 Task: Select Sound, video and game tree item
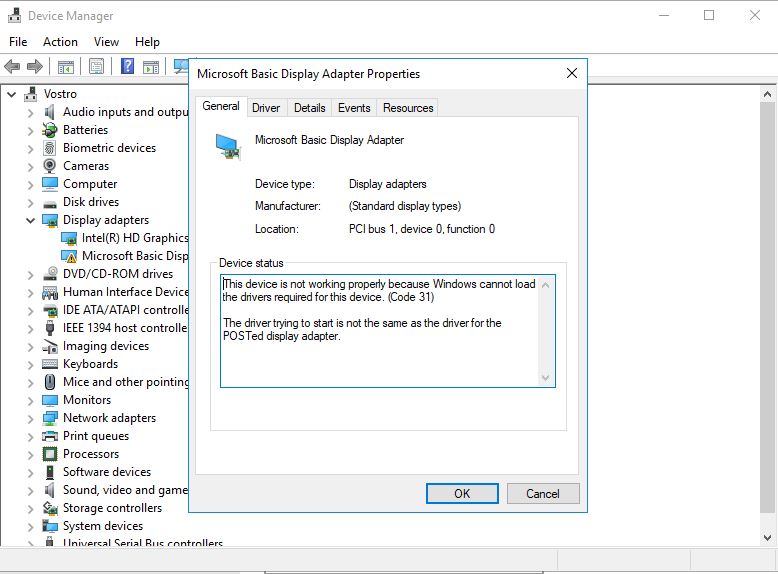pyautogui.click(x=126, y=490)
